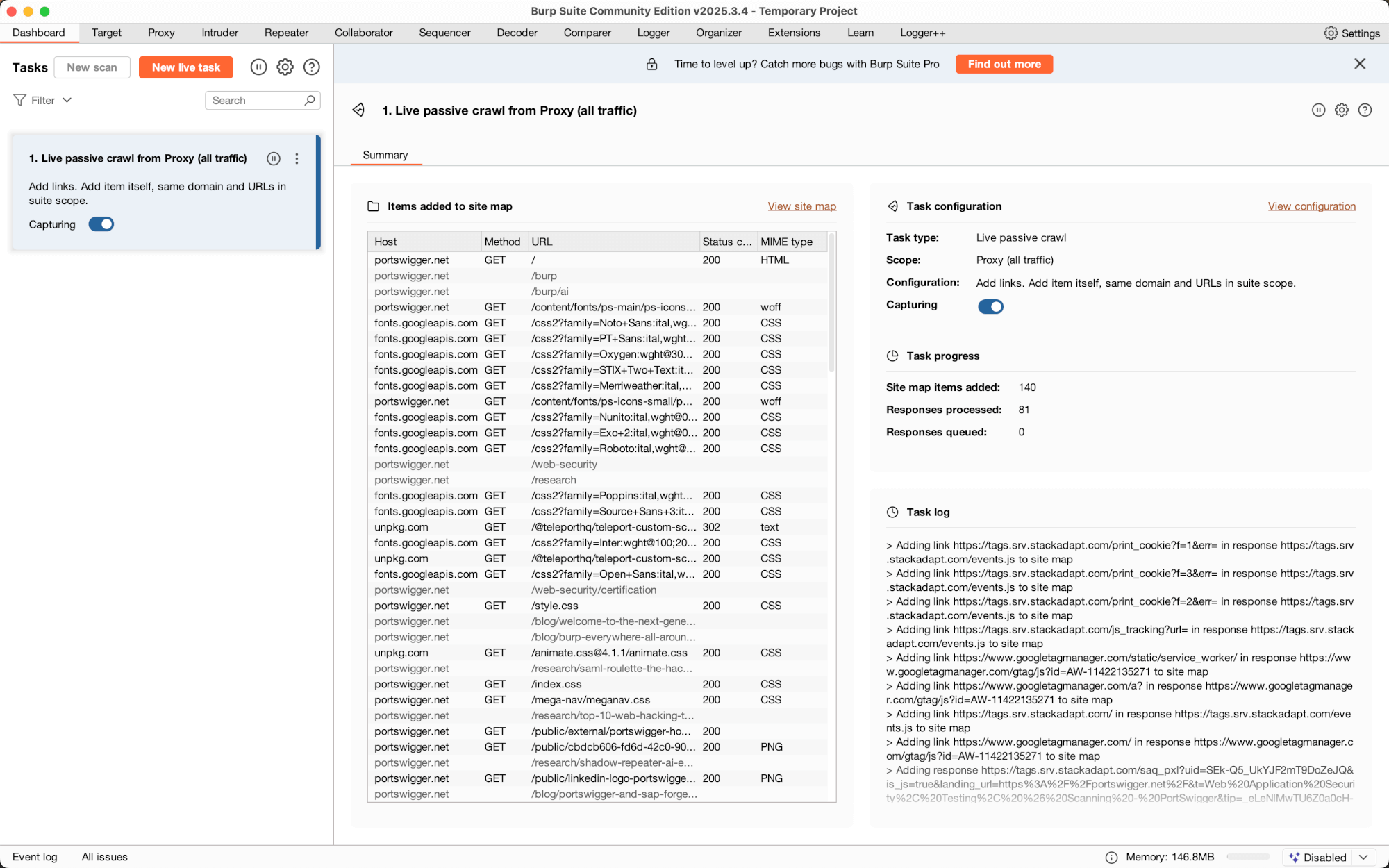Switch to the Target tab
1389x868 pixels.
tap(106, 33)
